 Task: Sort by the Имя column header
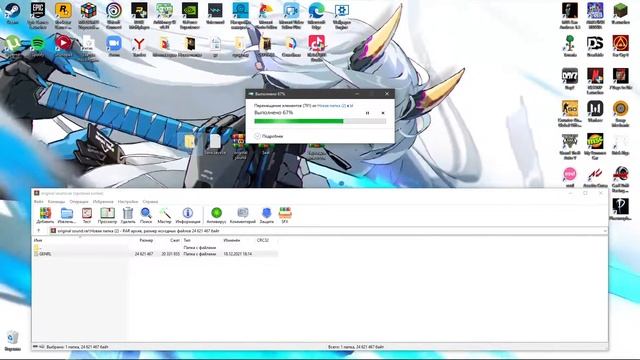(x=38, y=240)
